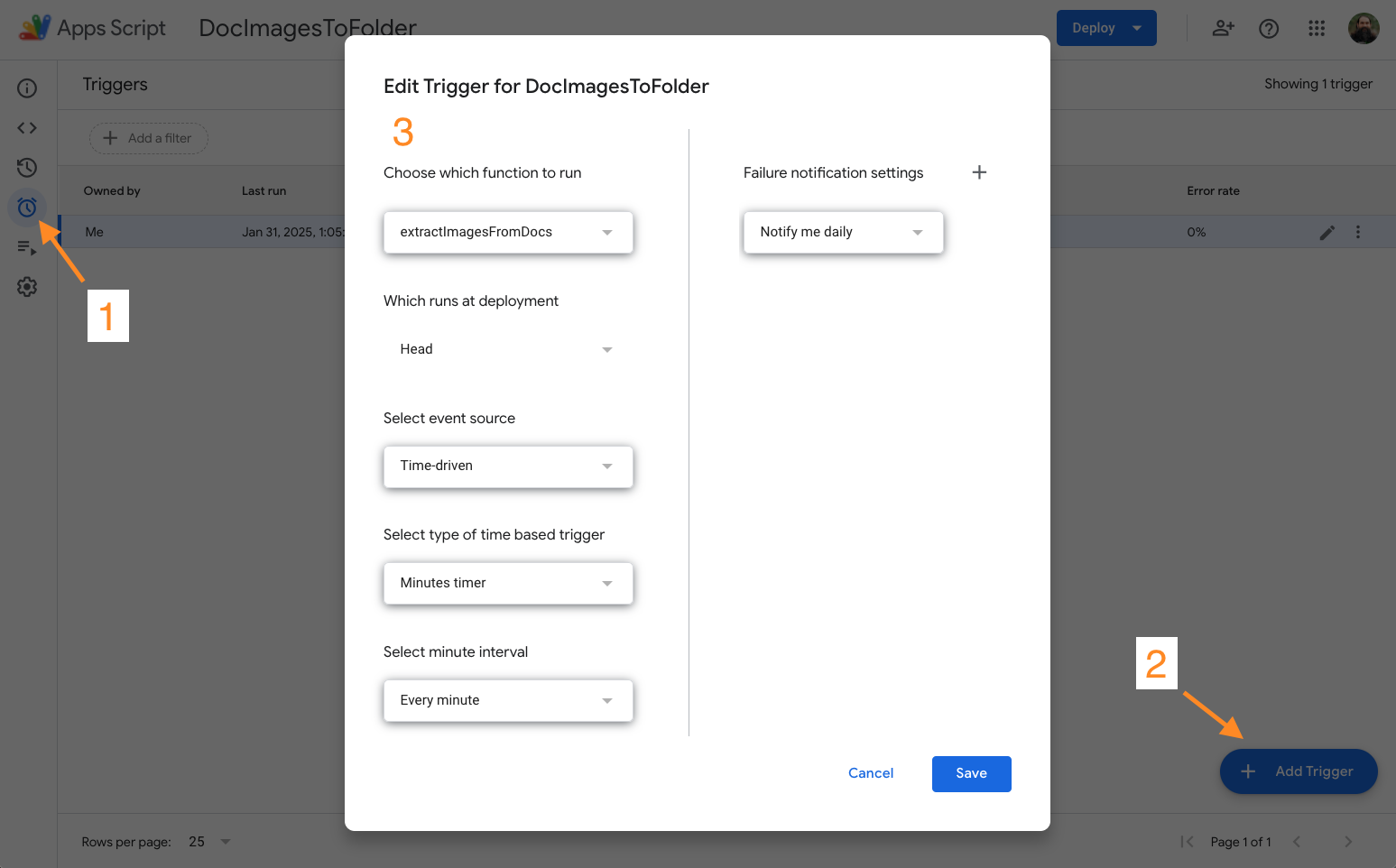Screen dimensions: 1396x868
Task: Open the Time-driven event source dropdown
Action: tap(508, 466)
